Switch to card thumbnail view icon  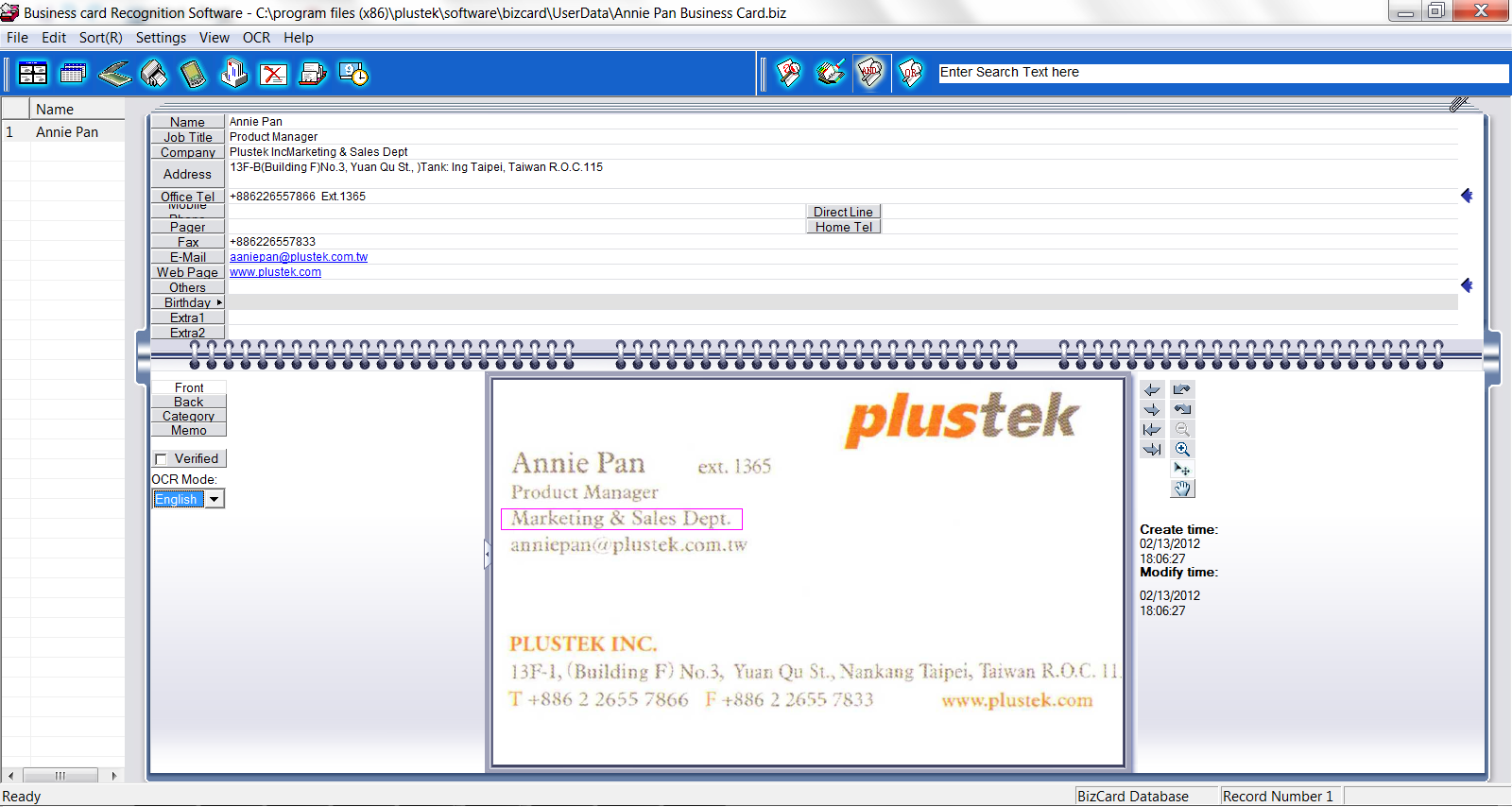(33, 74)
